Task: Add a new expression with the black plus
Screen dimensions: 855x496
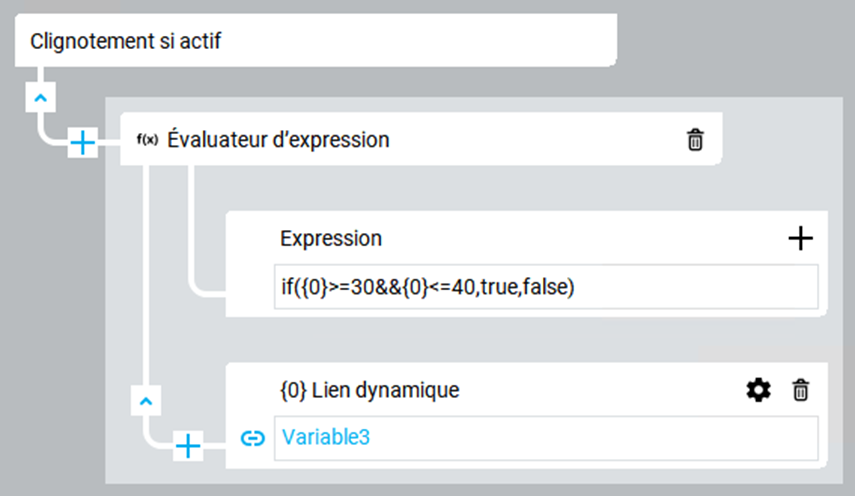Action: tap(800, 238)
